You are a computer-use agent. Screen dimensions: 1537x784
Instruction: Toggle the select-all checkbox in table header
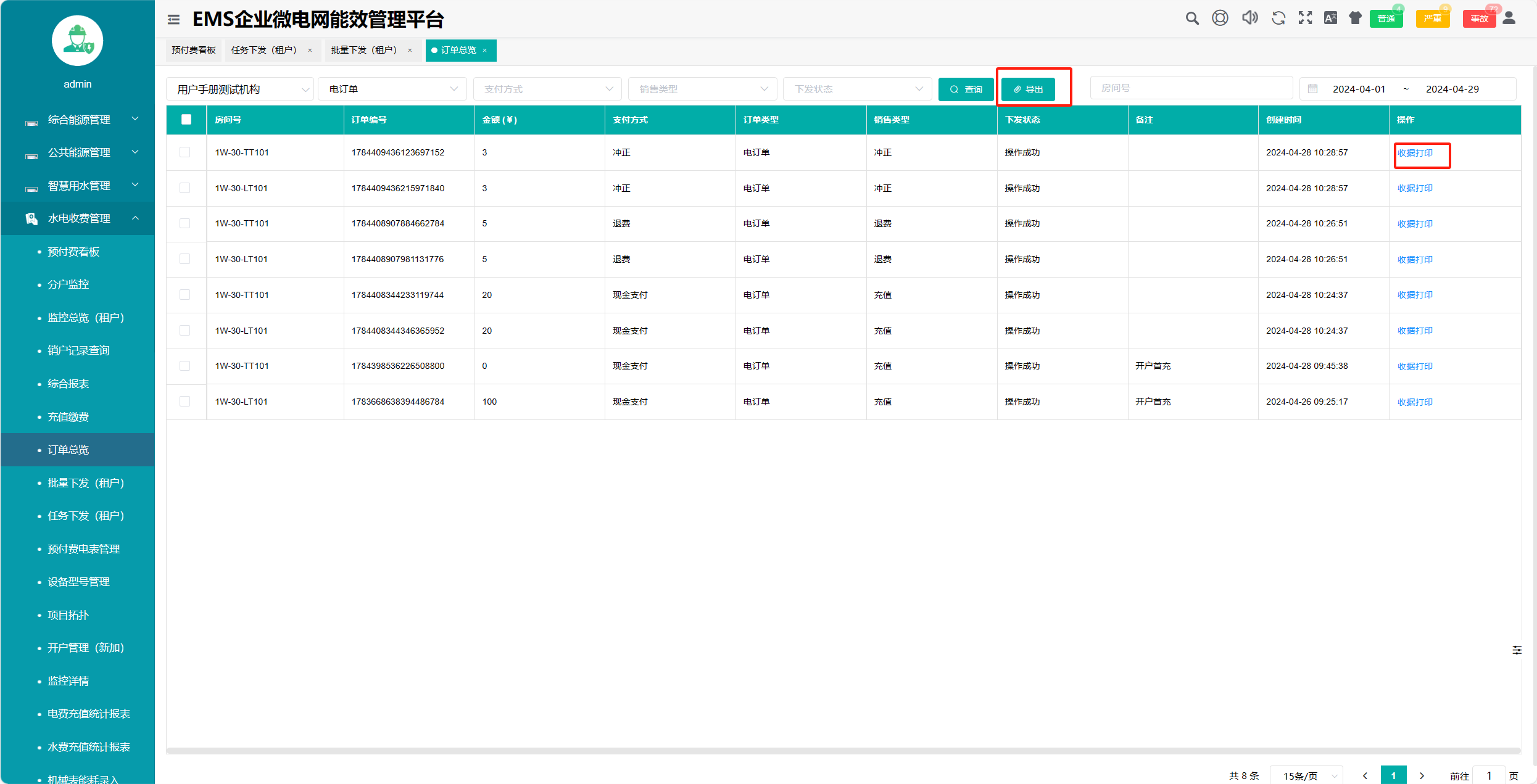pyautogui.click(x=186, y=120)
